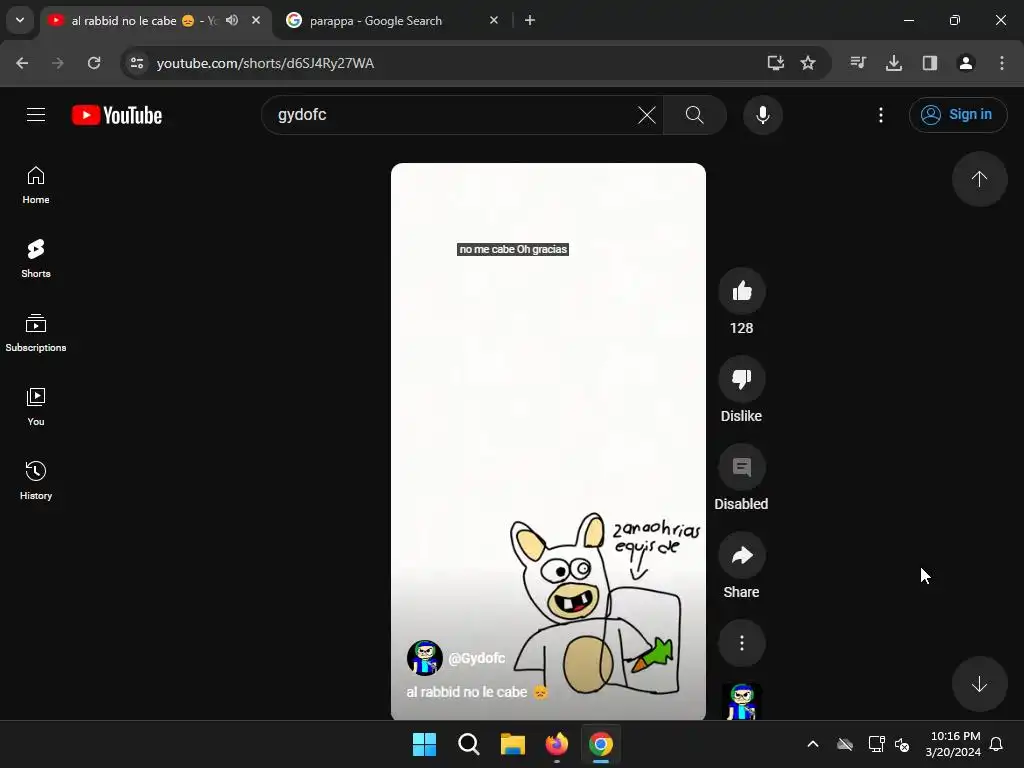Image resolution: width=1024 pixels, height=768 pixels.
Task: Open a new browser tab
Action: tap(530, 20)
